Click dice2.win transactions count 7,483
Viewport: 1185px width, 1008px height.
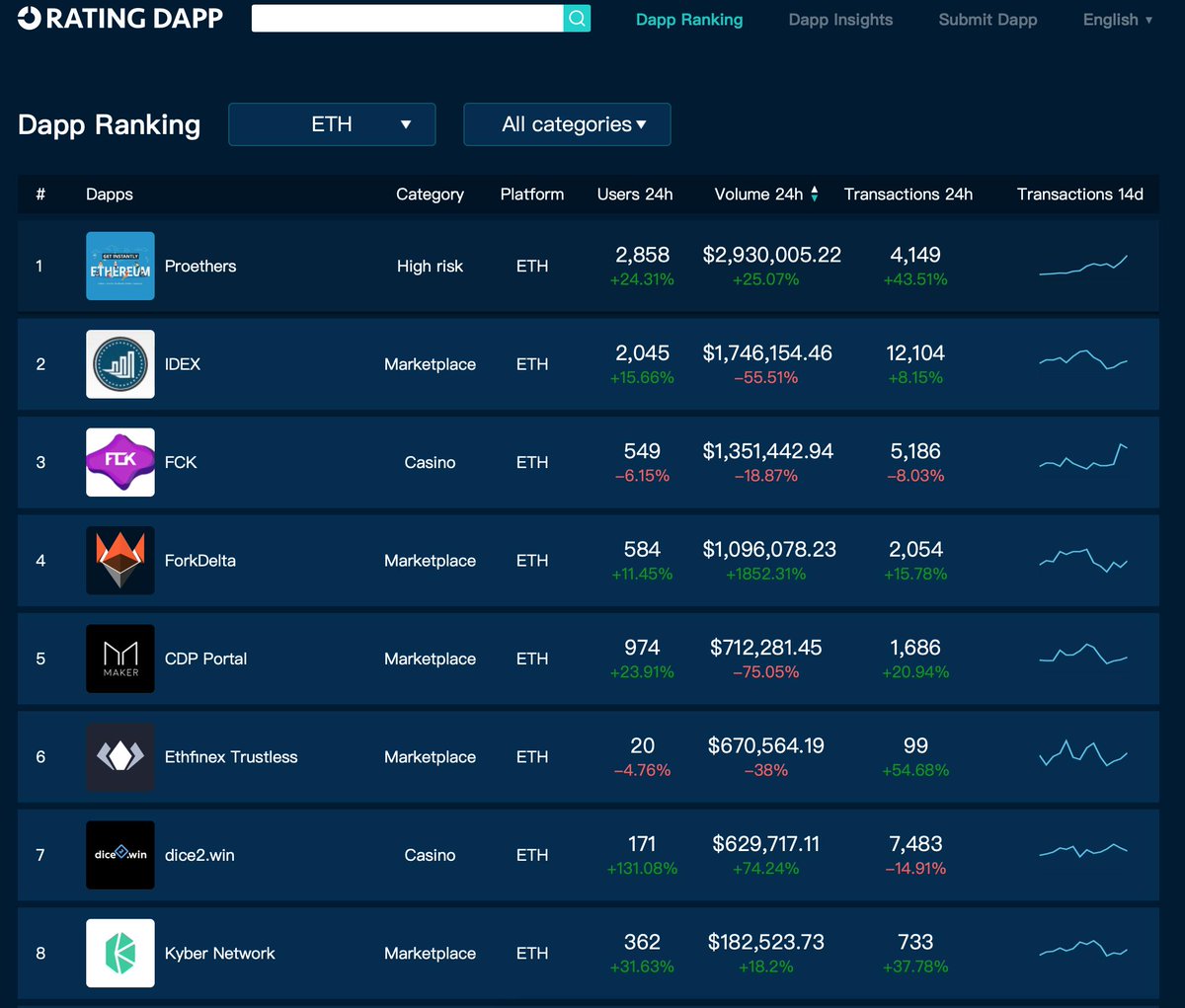[x=915, y=844]
